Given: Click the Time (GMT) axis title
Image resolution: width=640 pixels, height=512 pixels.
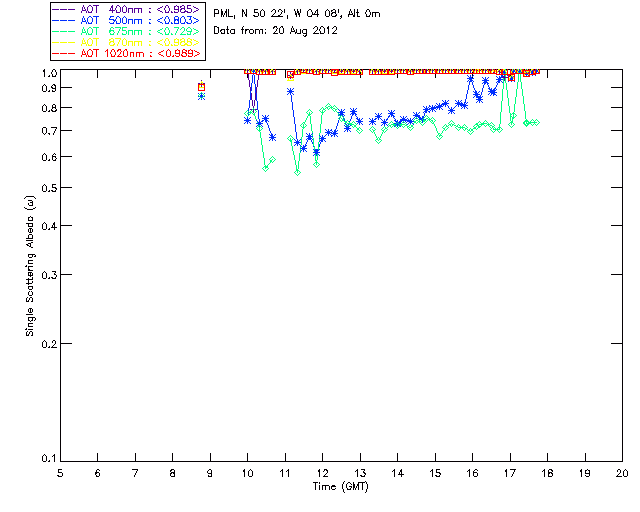Looking at the screenshot, I should pyautogui.click(x=340, y=487).
